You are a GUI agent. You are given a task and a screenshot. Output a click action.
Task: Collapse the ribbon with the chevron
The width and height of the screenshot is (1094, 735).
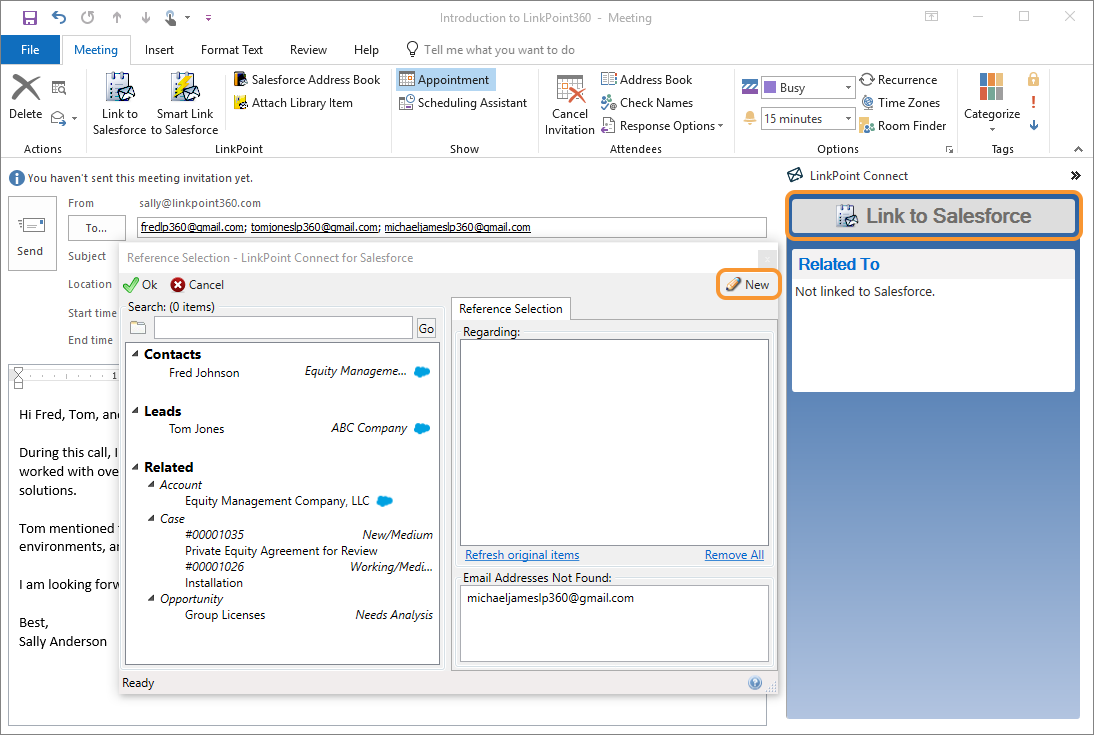pos(1078,149)
